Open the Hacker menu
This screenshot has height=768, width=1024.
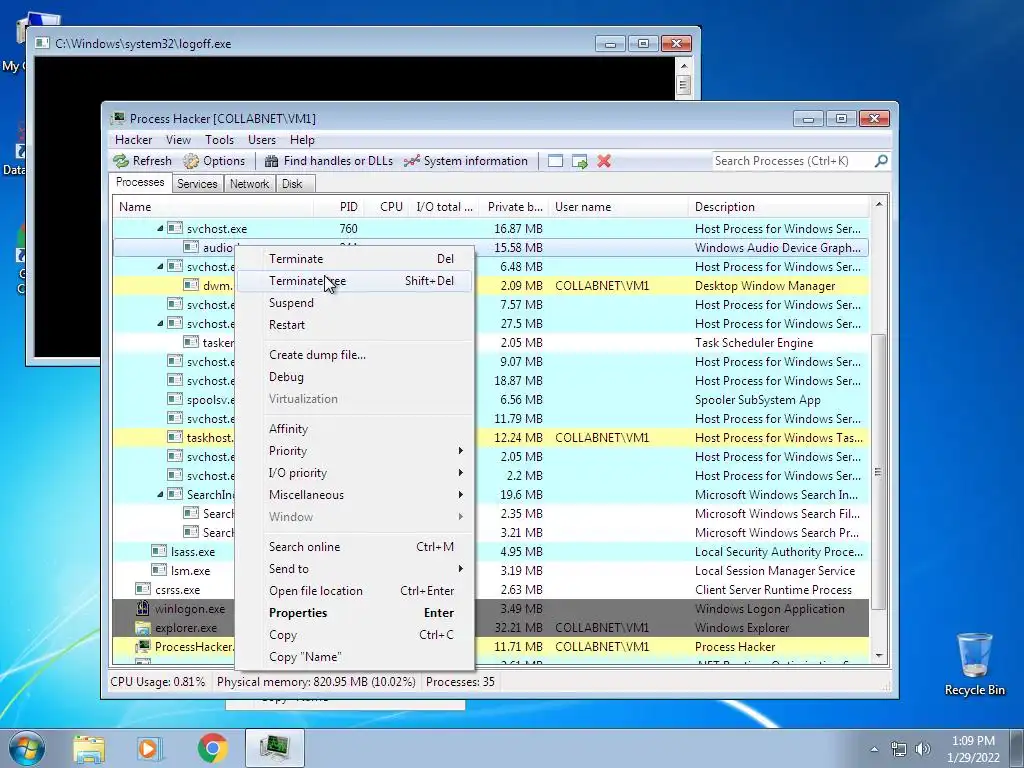tap(133, 140)
